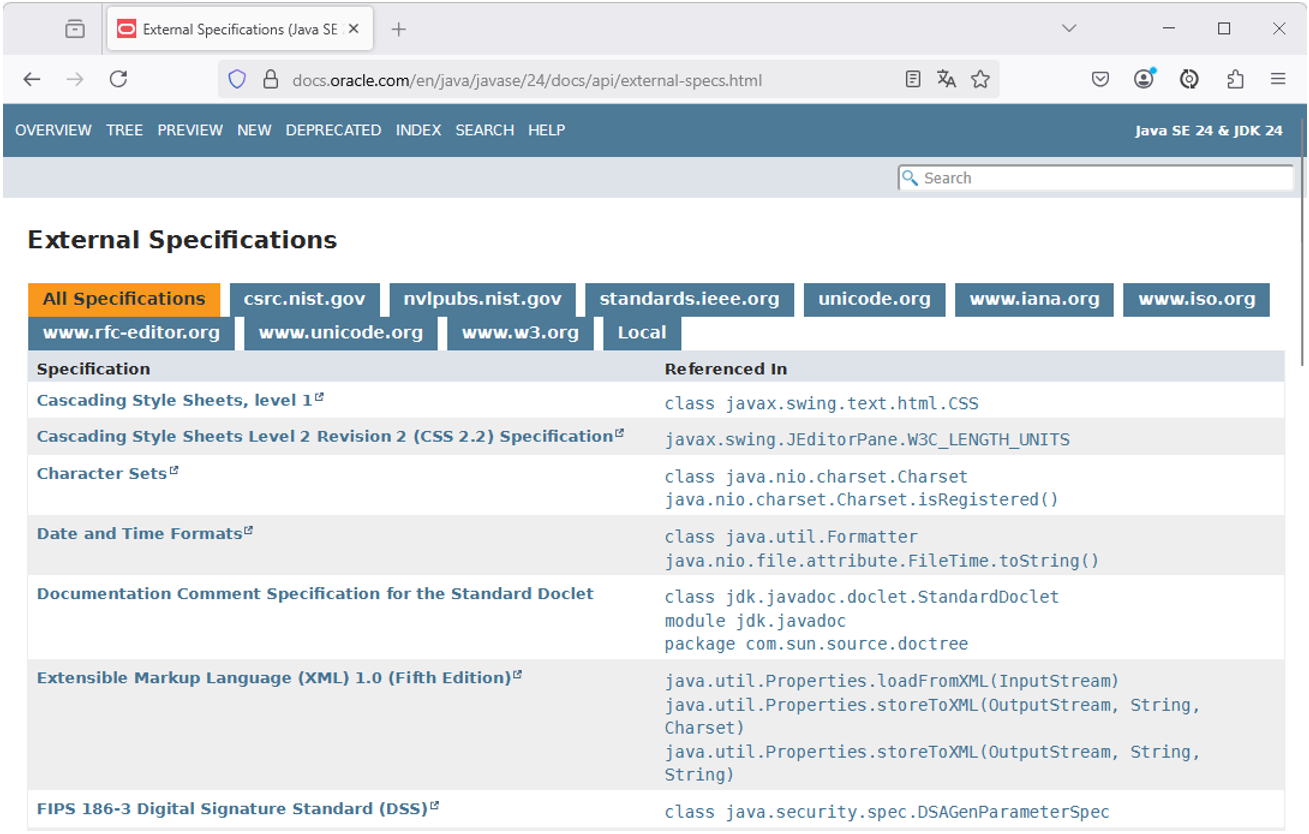1309x834 pixels.
Task: Close the External Specifications tab
Action: (x=353, y=29)
